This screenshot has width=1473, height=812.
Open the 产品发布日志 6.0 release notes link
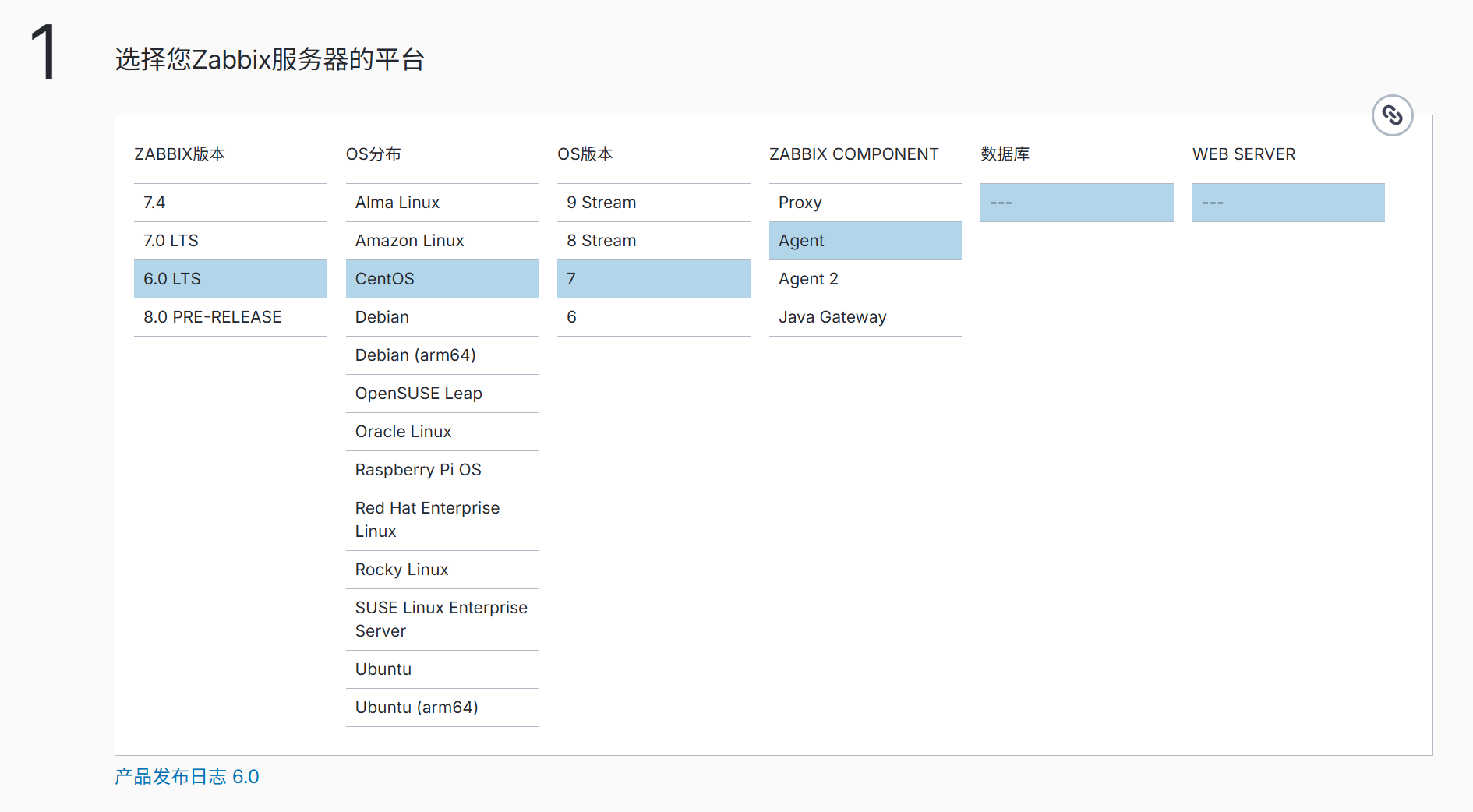[187, 777]
